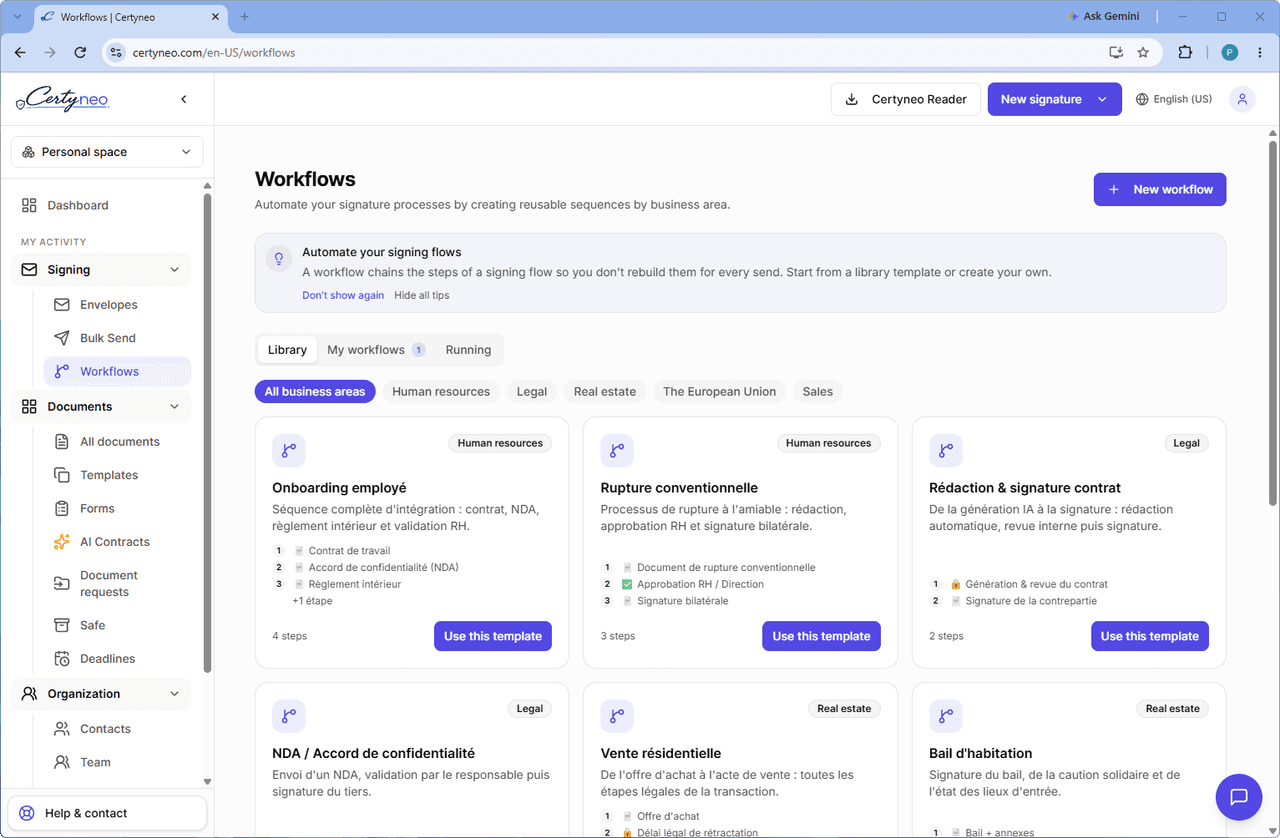Select the All business areas filter

point(315,392)
